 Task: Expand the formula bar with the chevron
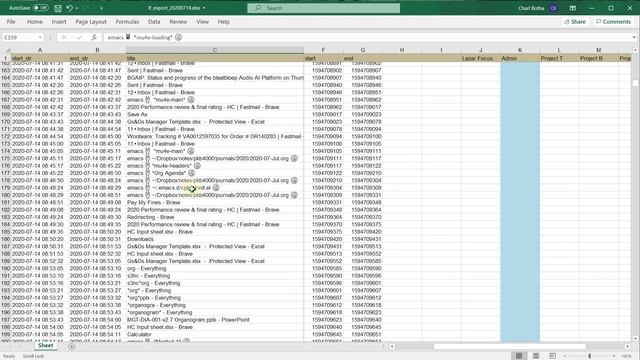pos(634,37)
